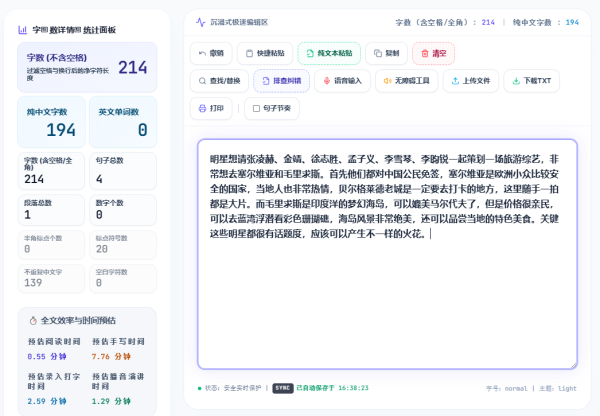Screen dimensions: 600x416
Task: Click the 撤销 undo button
Action: click(211, 53)
